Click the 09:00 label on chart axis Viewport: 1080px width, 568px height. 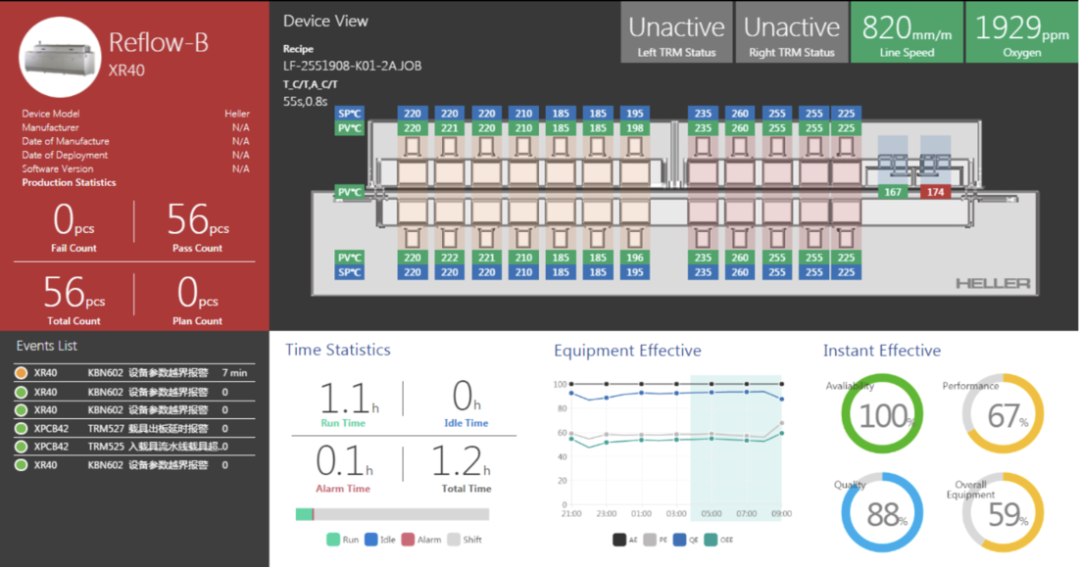(x=781, y=514)
